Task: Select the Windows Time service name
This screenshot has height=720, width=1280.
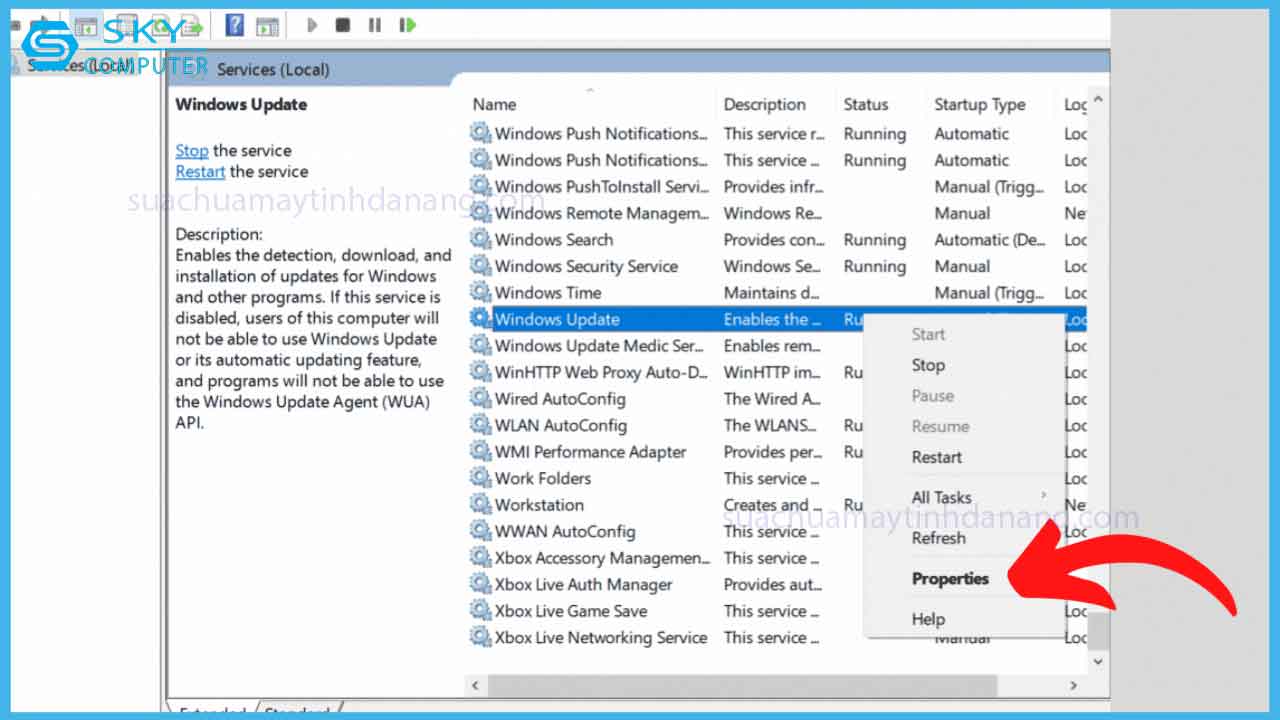Action: point(548,292)
